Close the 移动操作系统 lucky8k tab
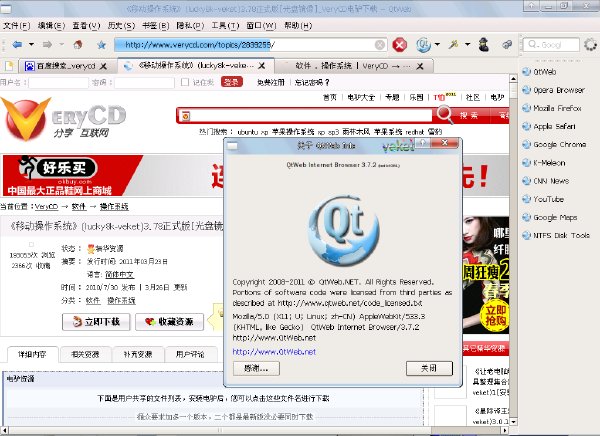Viewport: 600px width, 436px height. [x=262, y=66]
